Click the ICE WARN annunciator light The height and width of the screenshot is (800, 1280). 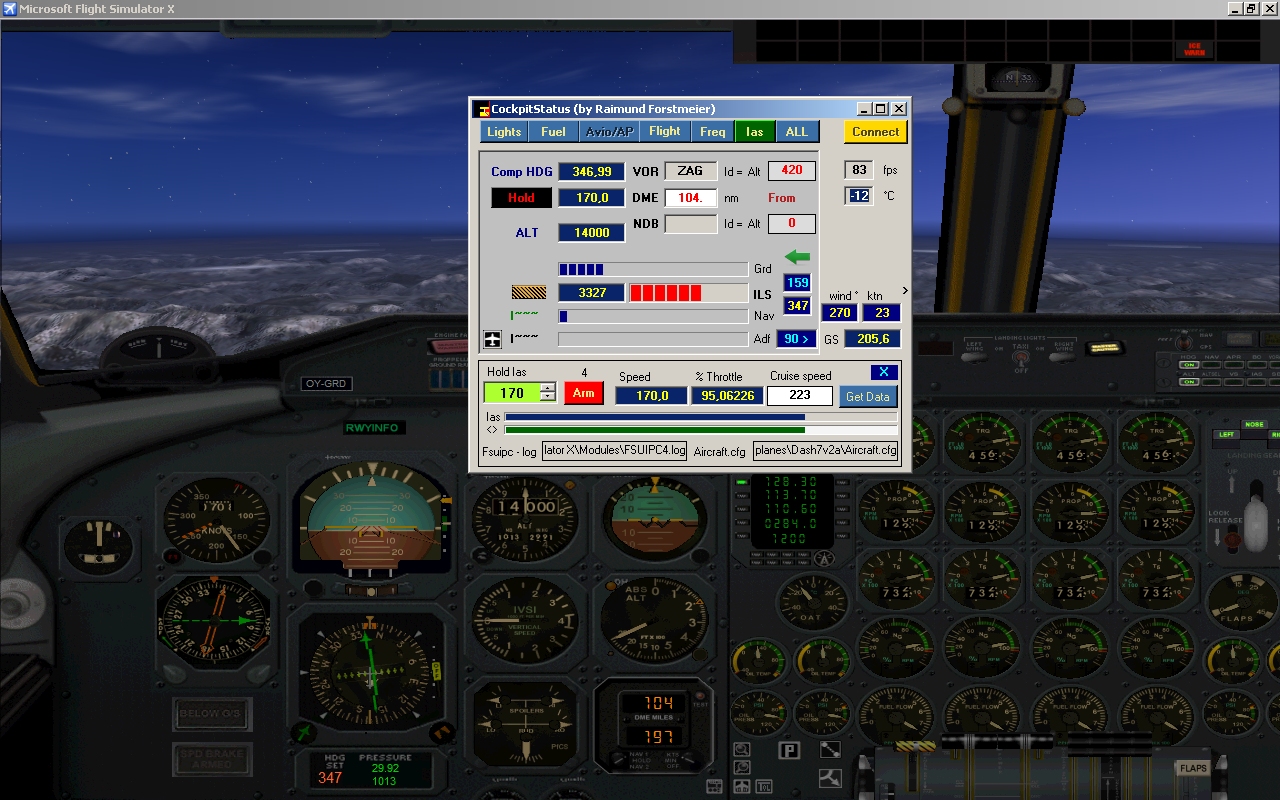pos(1193,47)
